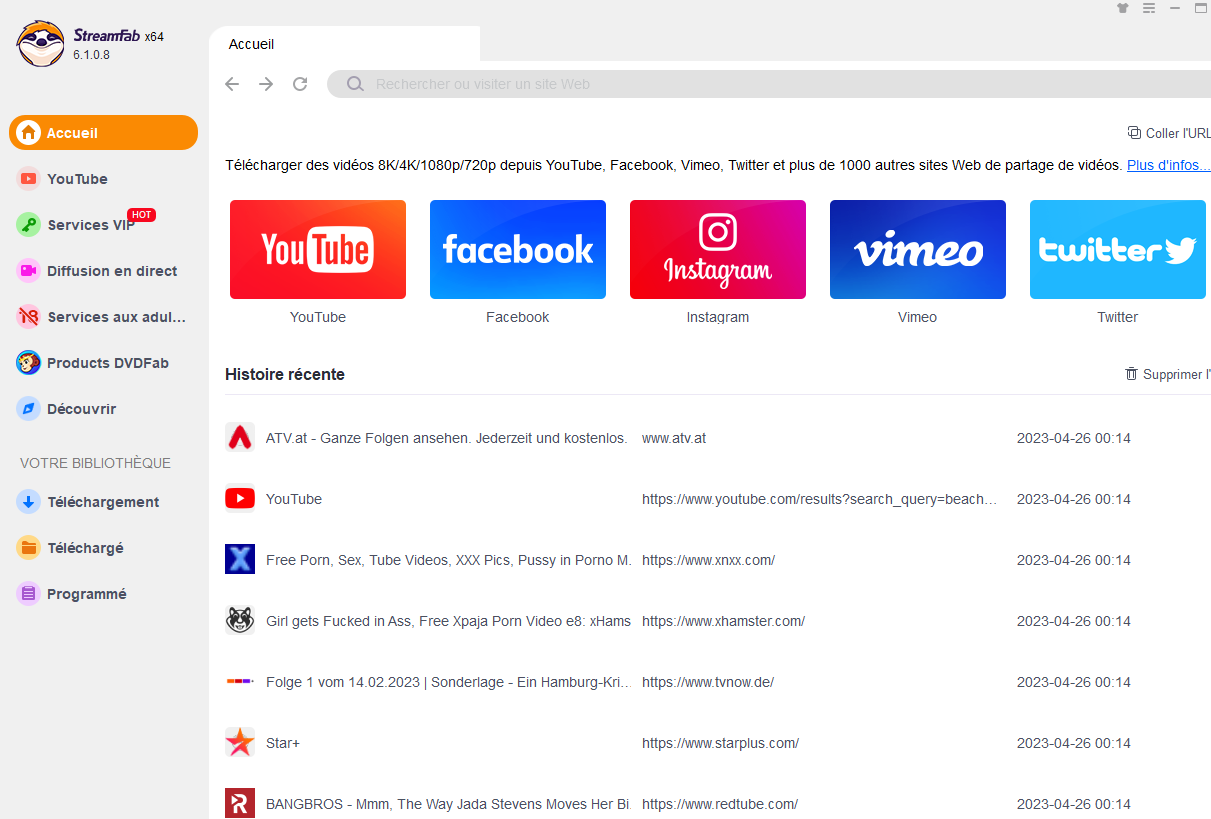Viewport: 1211px width, 819px height.
Task: Open Téléchargement library section
Action: 104,502
